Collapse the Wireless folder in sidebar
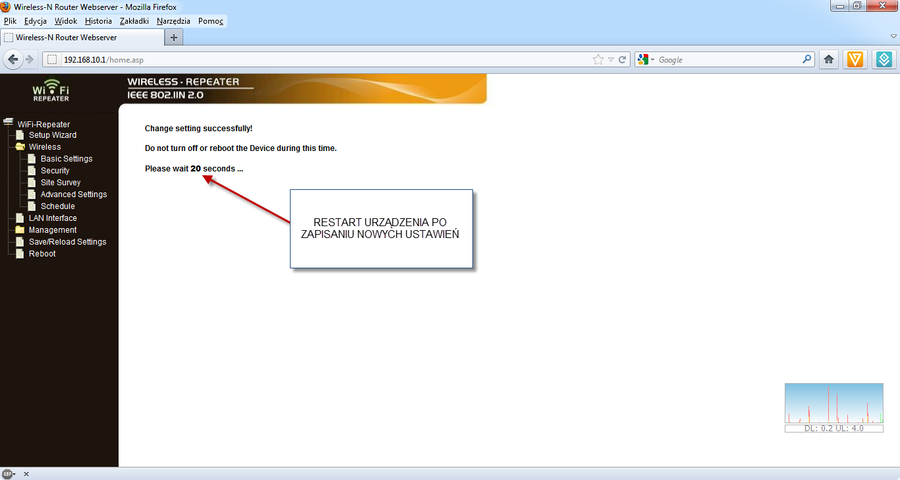The image size is (900, 480). (x=19, y=147)
